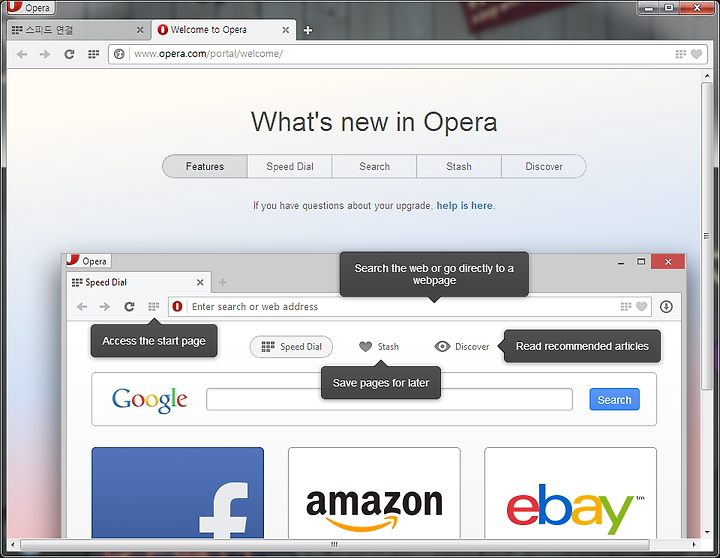This screenshot has height=558, width=720.
Task: Open the eBay speed dial thumbnail
Action: pos(570,493)
